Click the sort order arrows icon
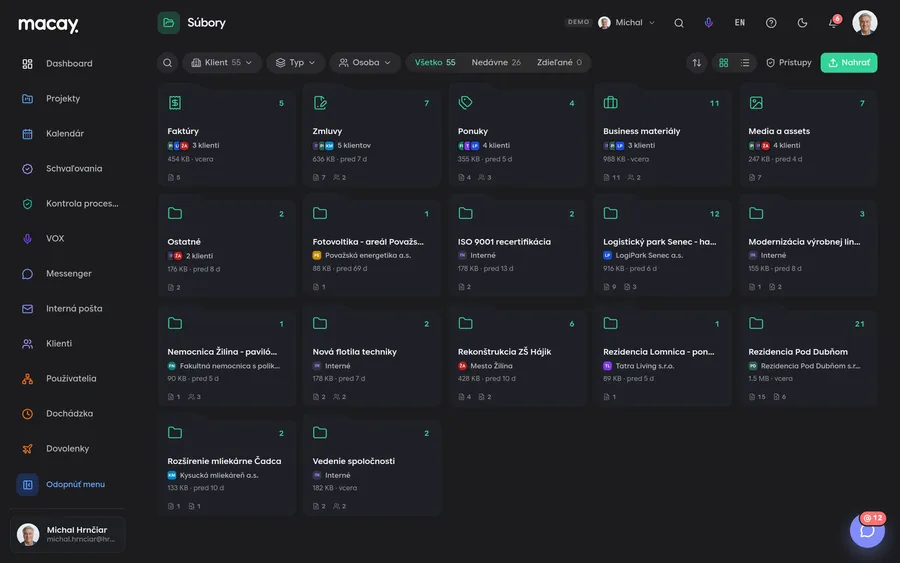 [x=696, y=63]
